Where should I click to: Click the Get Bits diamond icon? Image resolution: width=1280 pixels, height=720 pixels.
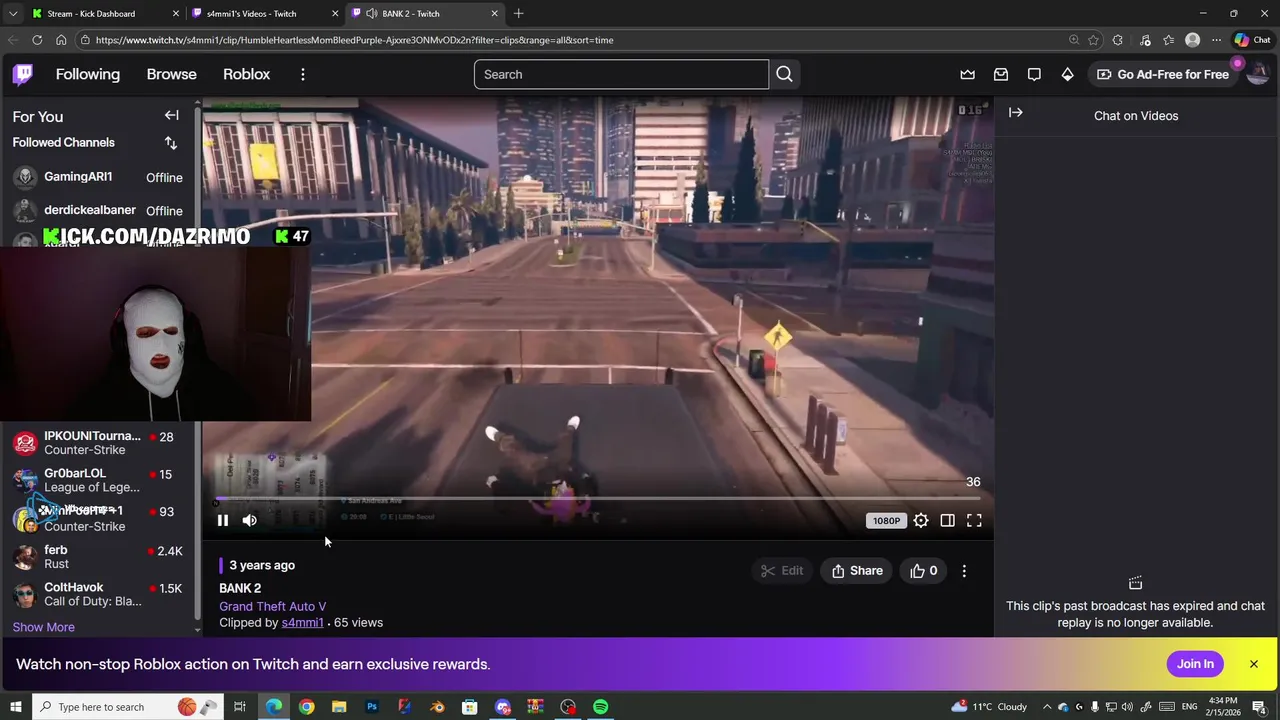pyautogui.click(x=1067, y=74)
